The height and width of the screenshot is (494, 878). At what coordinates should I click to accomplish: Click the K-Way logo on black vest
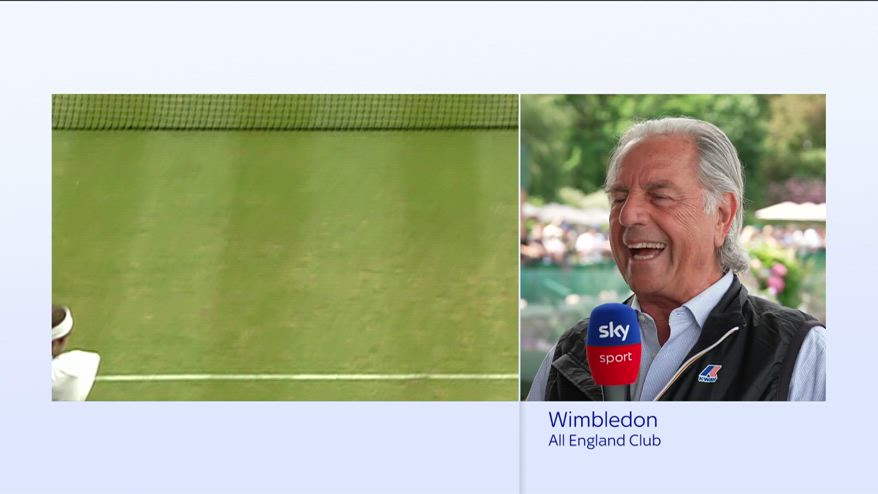click(710, 373)
